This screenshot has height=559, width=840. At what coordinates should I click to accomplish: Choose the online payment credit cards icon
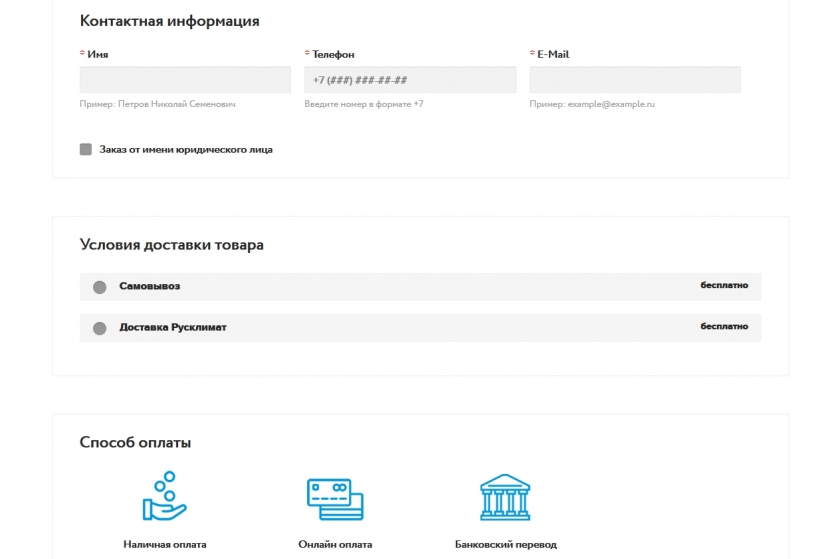[335, 499]
